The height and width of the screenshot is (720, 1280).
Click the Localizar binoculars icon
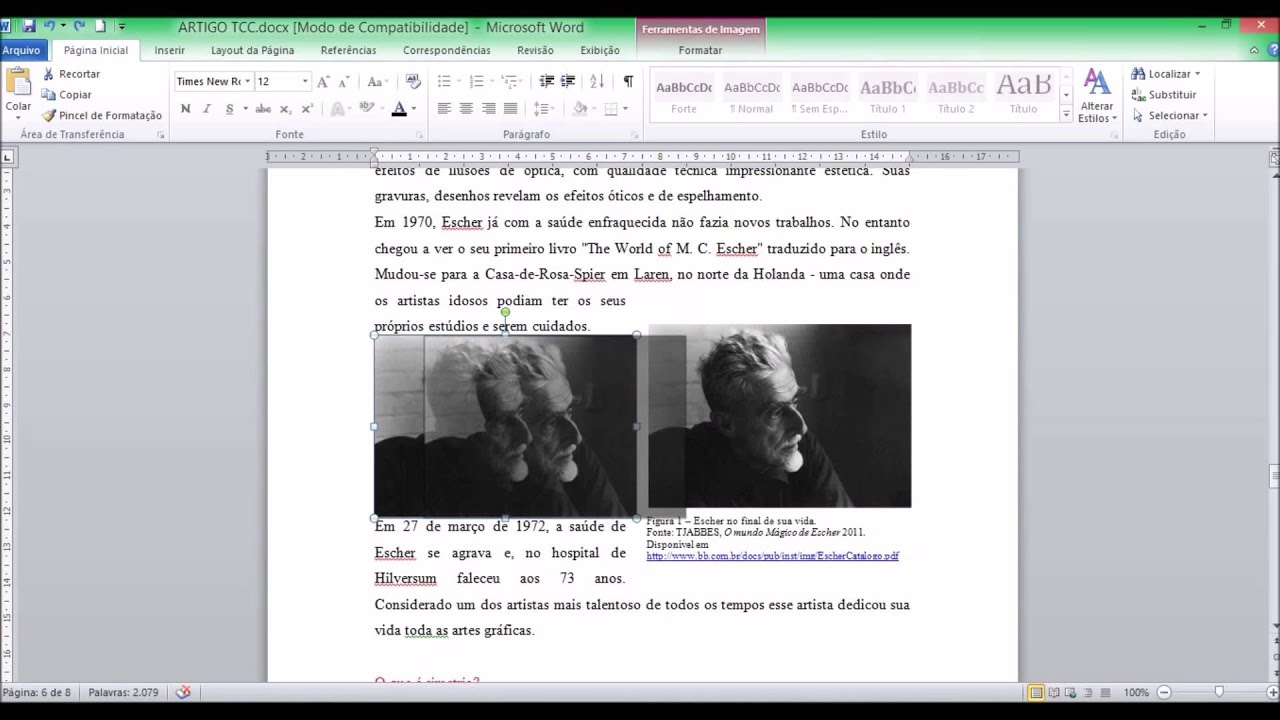pos(1138,74)
